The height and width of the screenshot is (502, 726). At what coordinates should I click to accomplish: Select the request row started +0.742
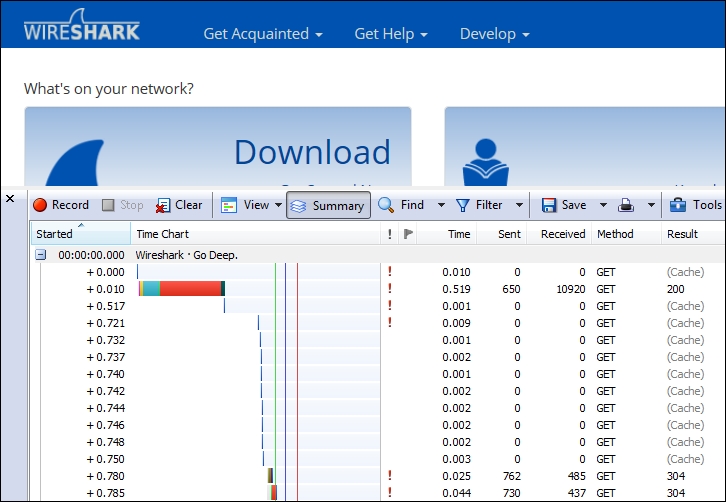[x=378, y=391]
